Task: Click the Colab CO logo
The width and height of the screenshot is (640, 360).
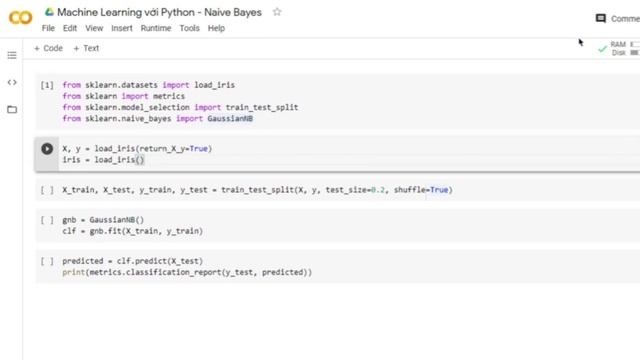Action: (x=20, y=18)
